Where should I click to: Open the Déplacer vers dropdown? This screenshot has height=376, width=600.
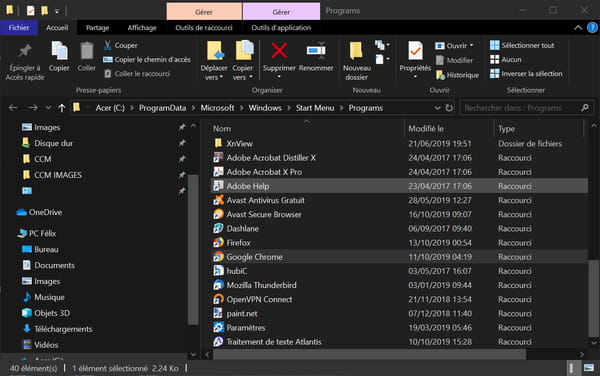pos(214,61)
